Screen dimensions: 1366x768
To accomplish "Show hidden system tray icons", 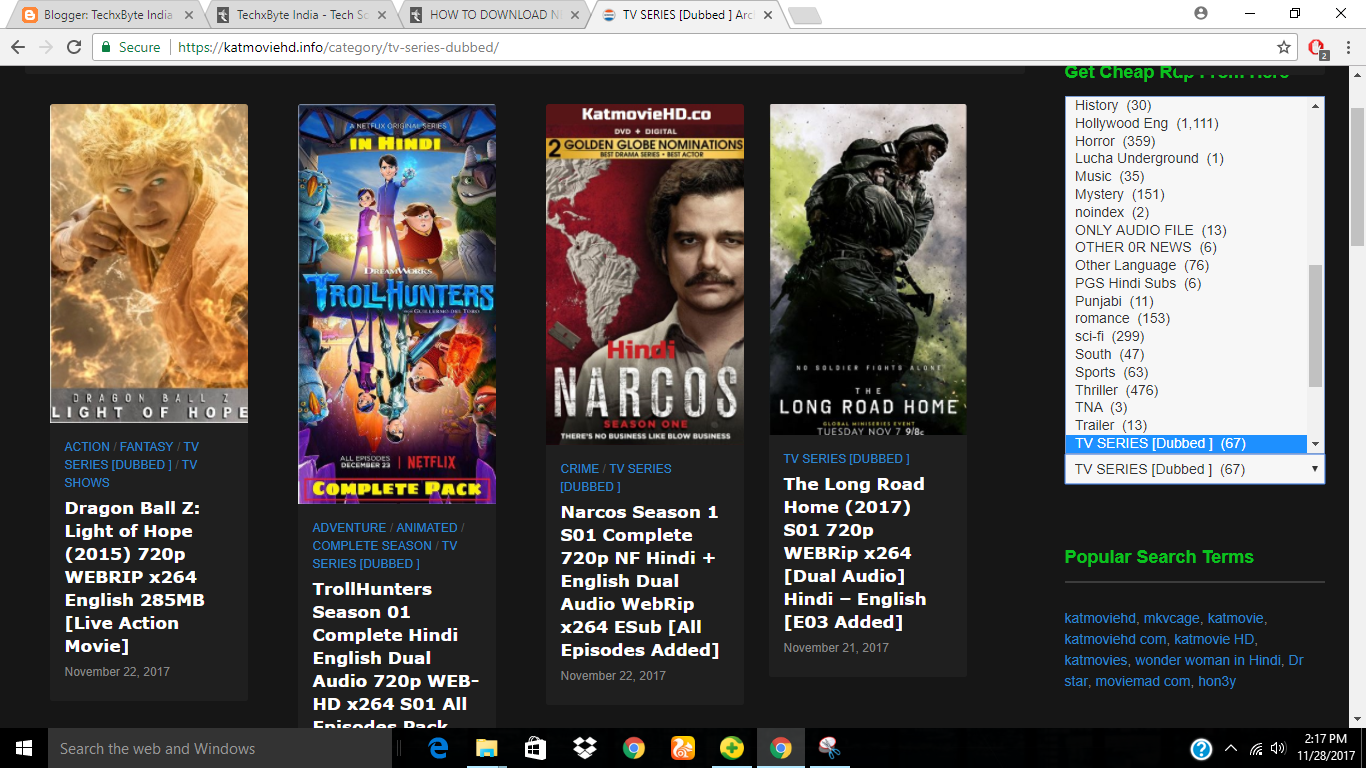I will pyautogui.click(x=1231, y=748).
